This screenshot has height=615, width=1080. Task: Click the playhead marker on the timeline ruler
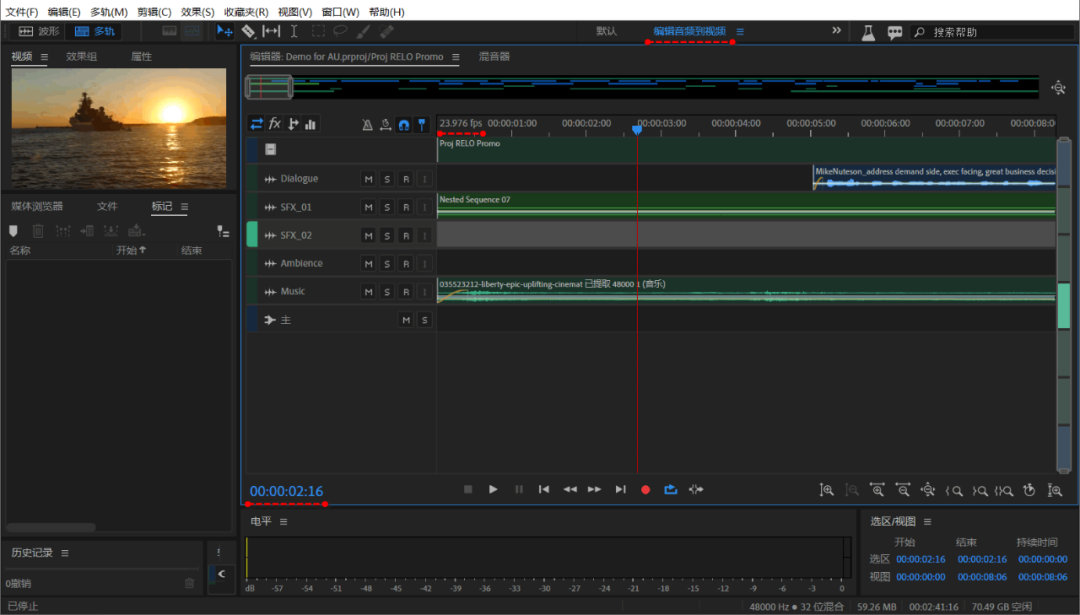637,129
